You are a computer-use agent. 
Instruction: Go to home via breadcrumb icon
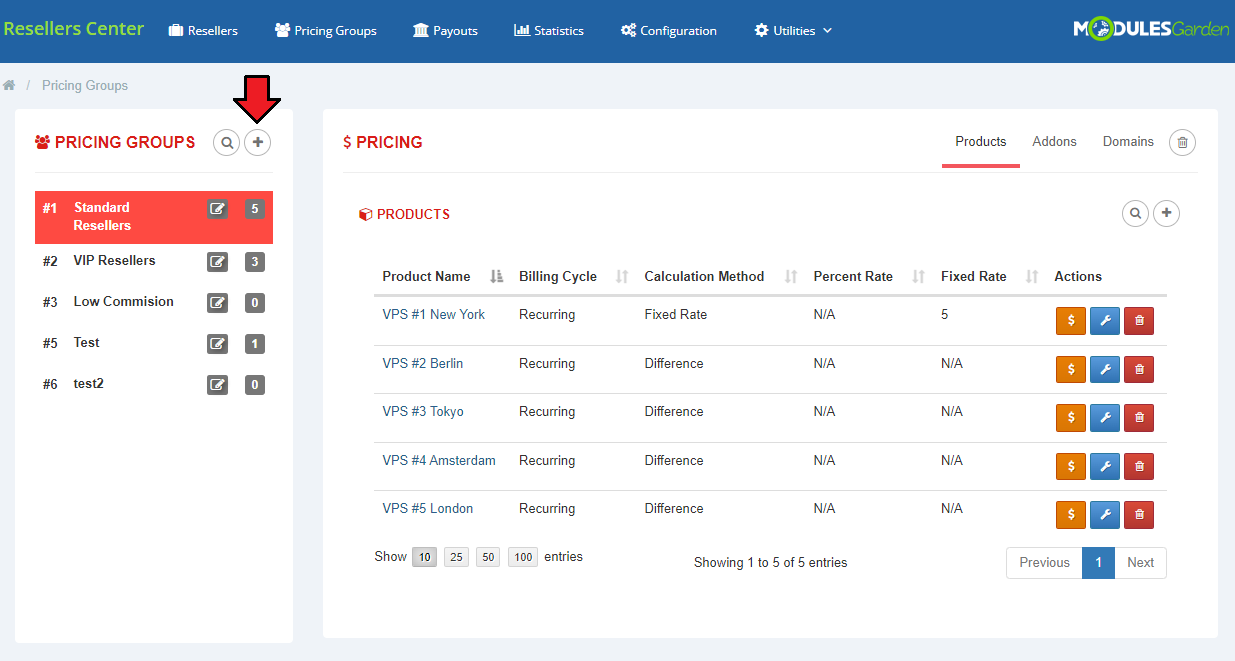click(9, 86)
